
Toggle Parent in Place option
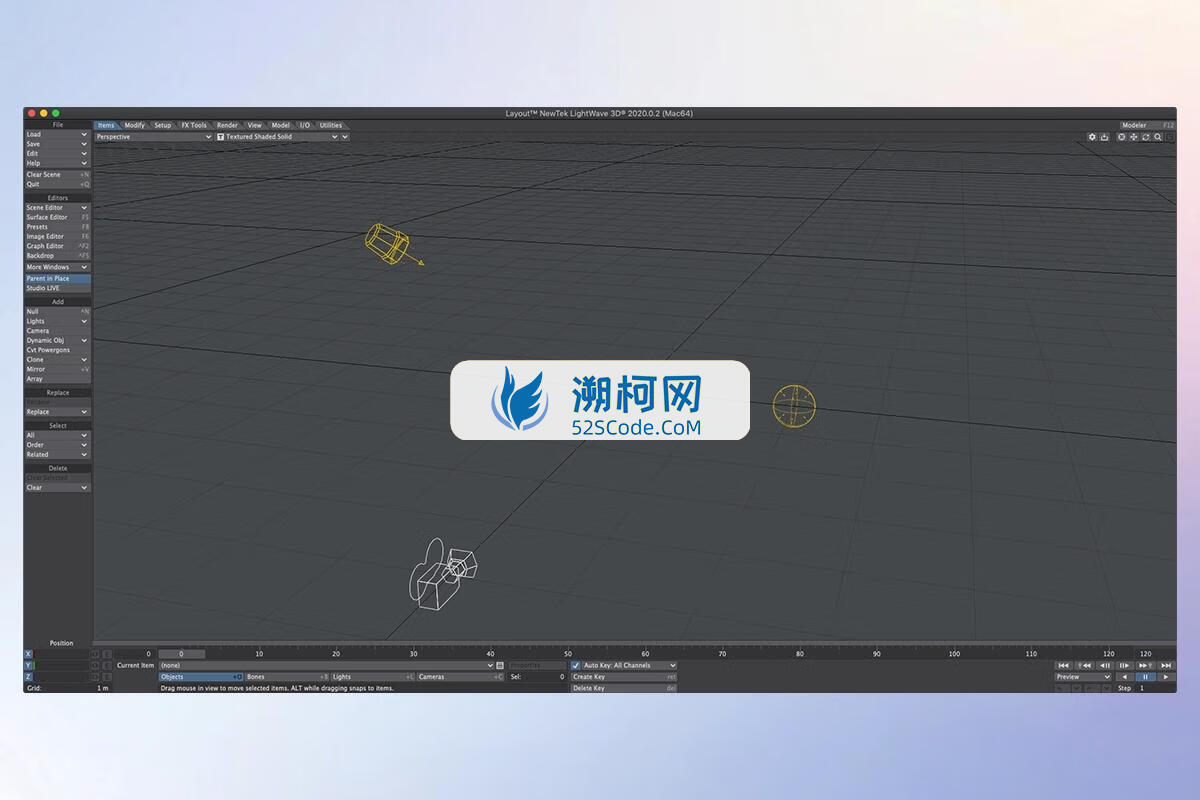coord(58,278)
